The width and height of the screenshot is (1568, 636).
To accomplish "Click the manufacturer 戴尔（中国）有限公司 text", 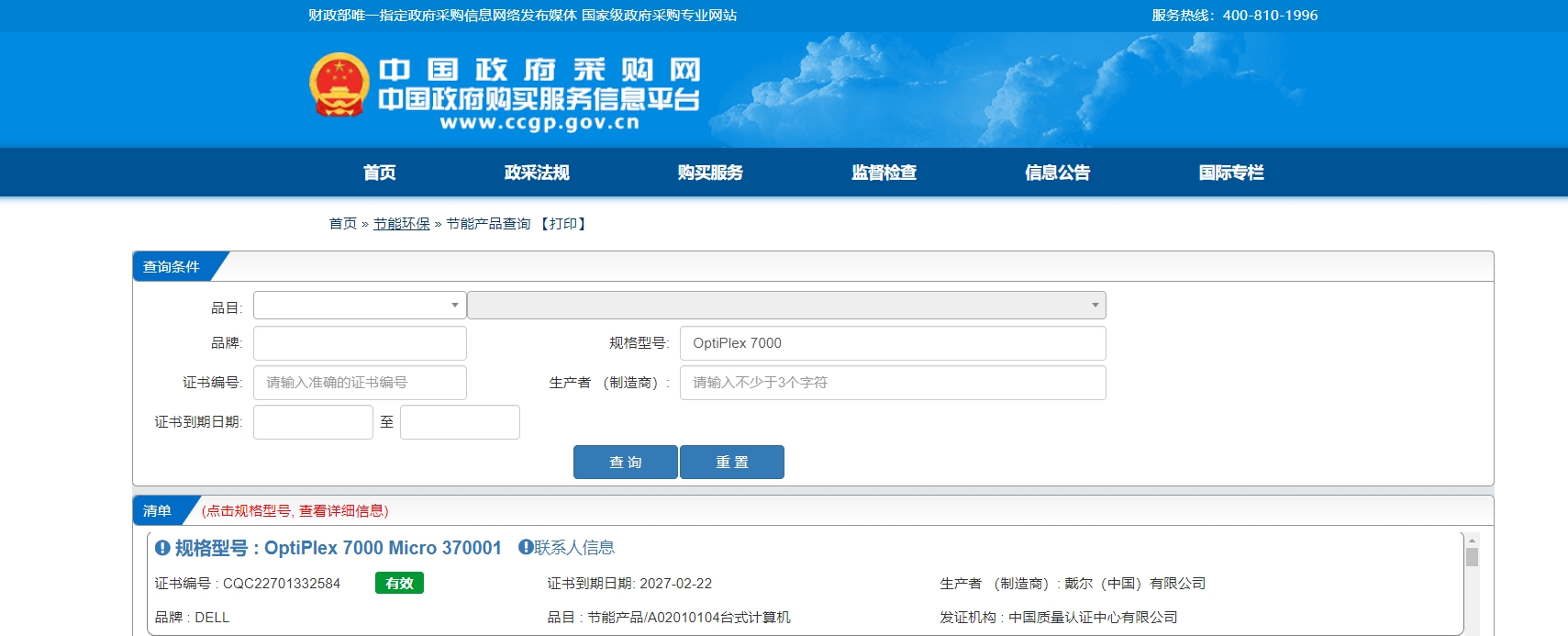I will 1135,584.
